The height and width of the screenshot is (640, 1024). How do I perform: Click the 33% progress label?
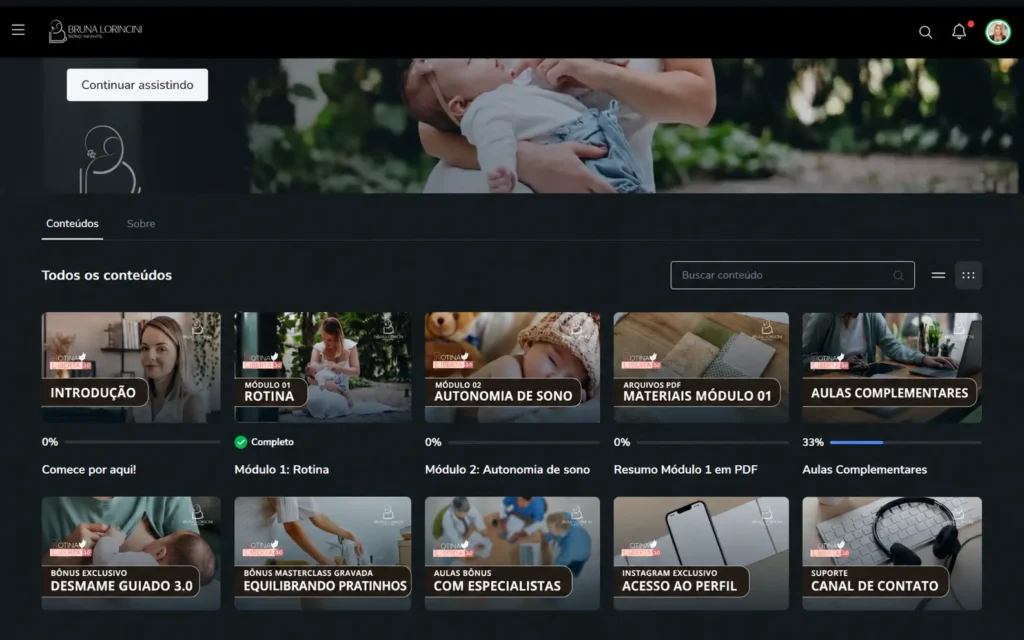[813, 442]
